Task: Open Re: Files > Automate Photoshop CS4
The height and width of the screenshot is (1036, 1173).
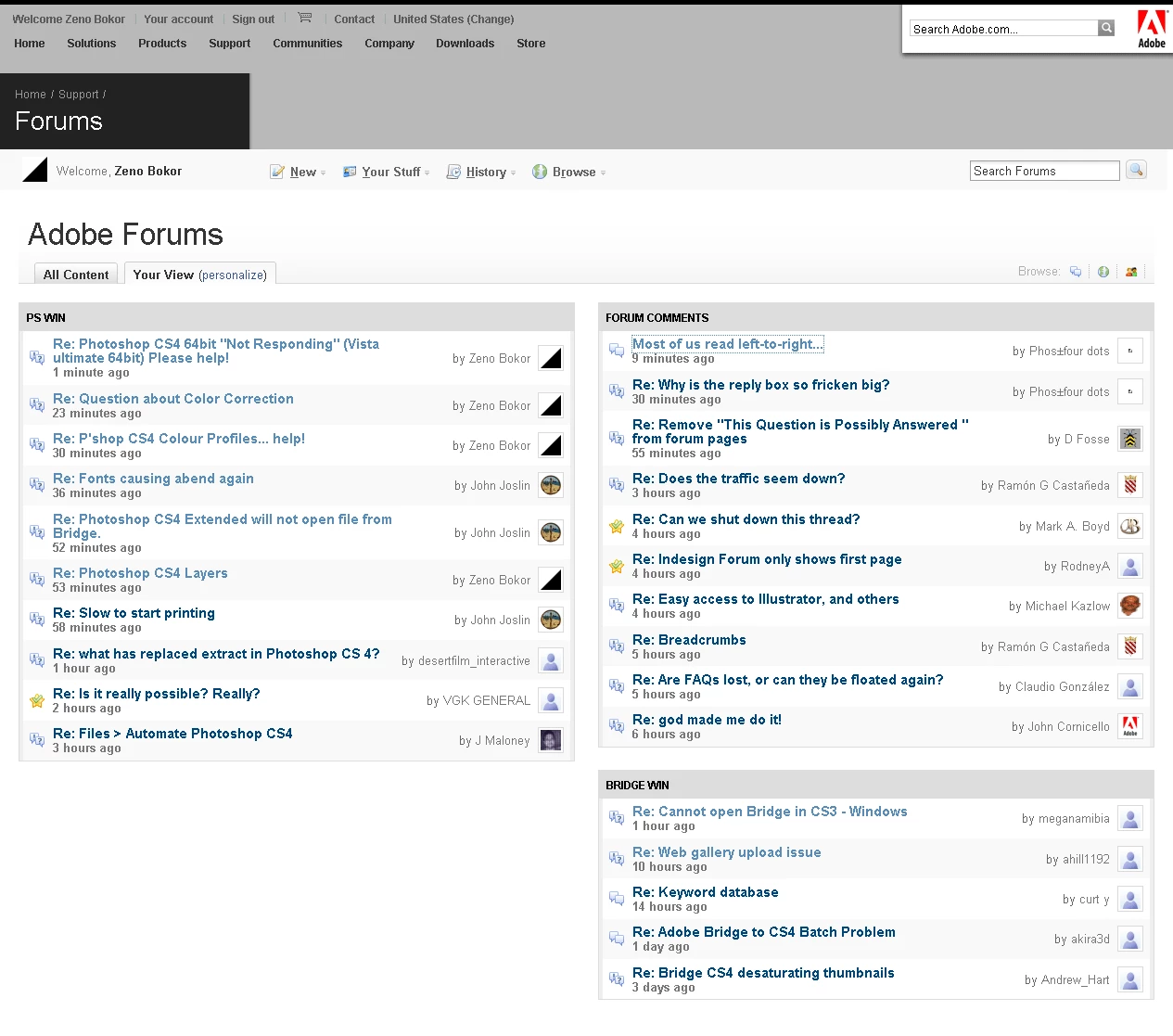Action: click(172, 734)
